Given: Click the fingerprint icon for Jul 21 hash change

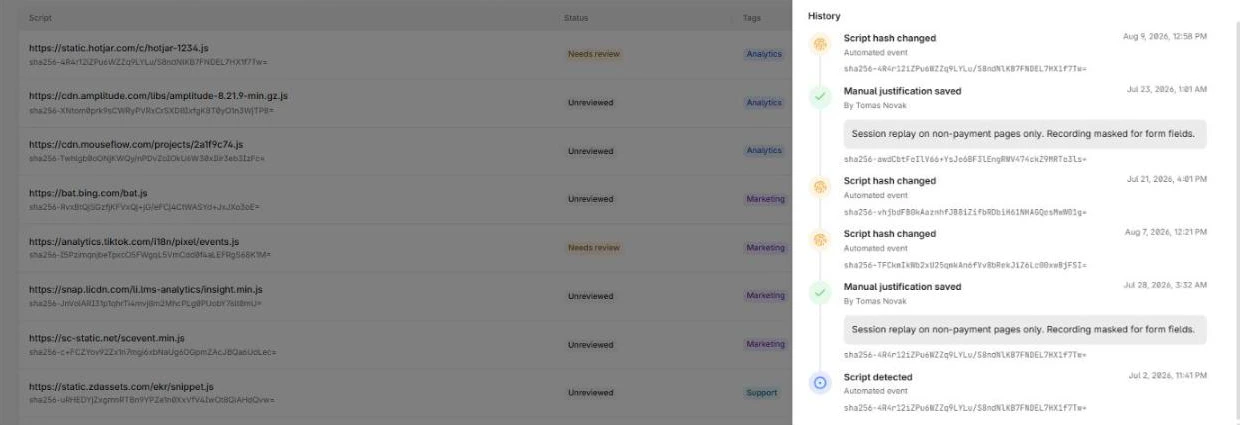Looking at the screenshot, I should tap(820, 186).
